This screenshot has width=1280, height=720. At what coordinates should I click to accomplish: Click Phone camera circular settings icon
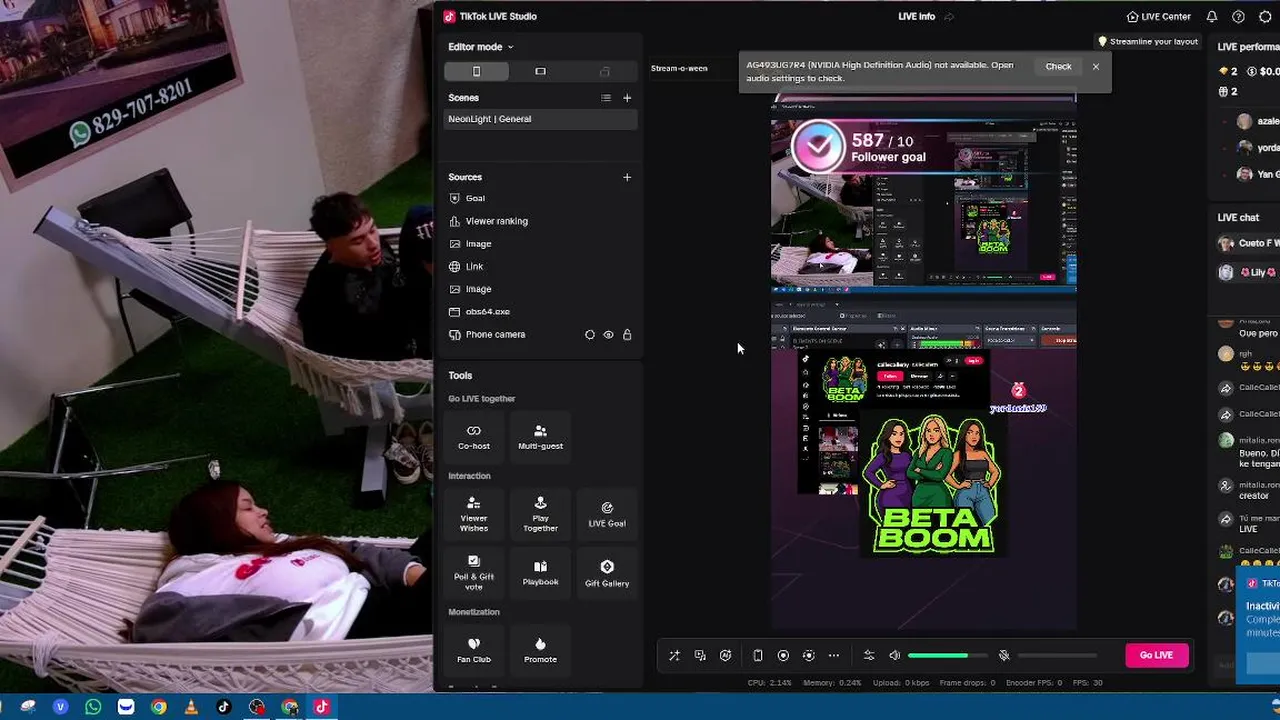coord(589,335)
